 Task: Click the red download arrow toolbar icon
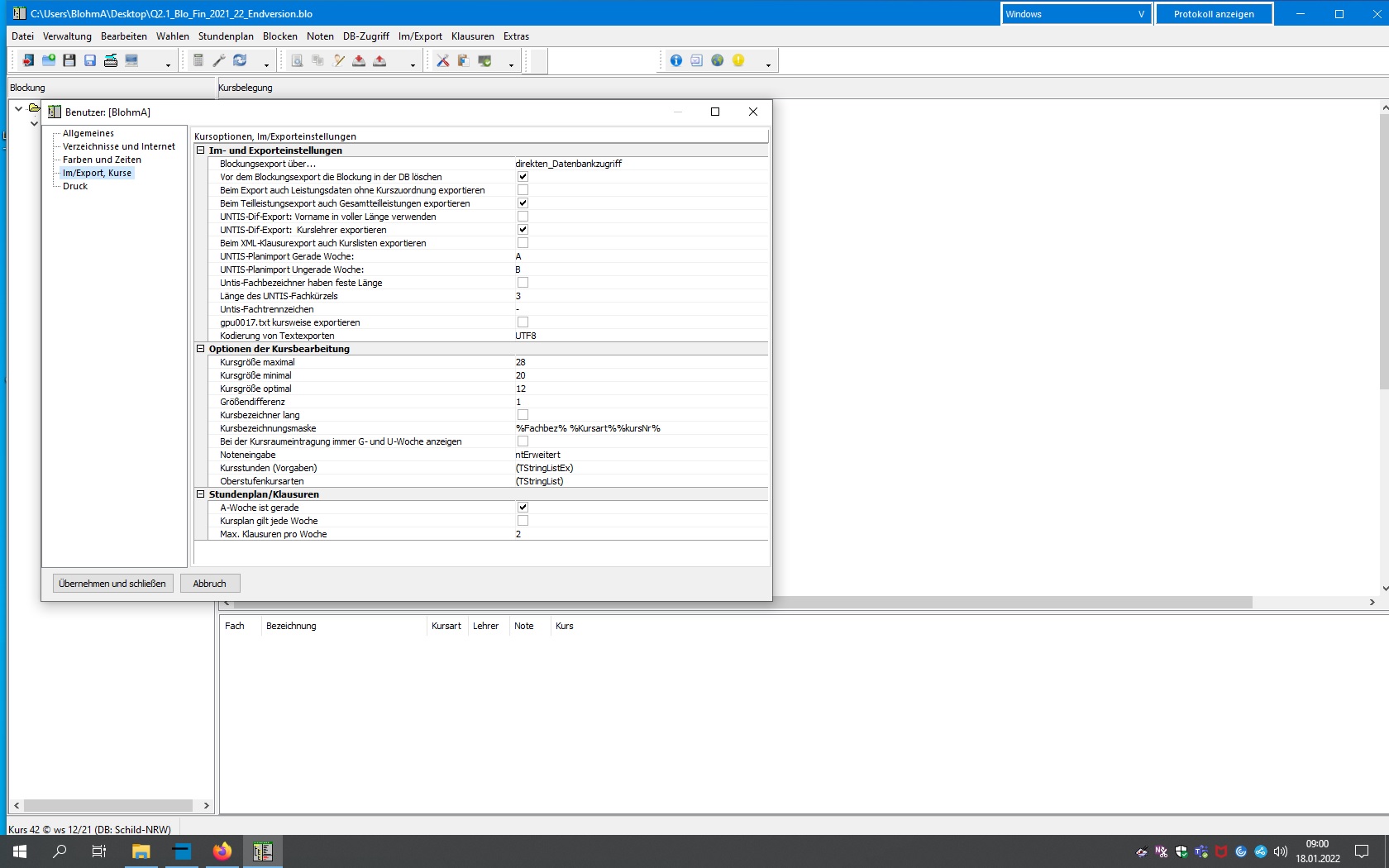point(359,60)
